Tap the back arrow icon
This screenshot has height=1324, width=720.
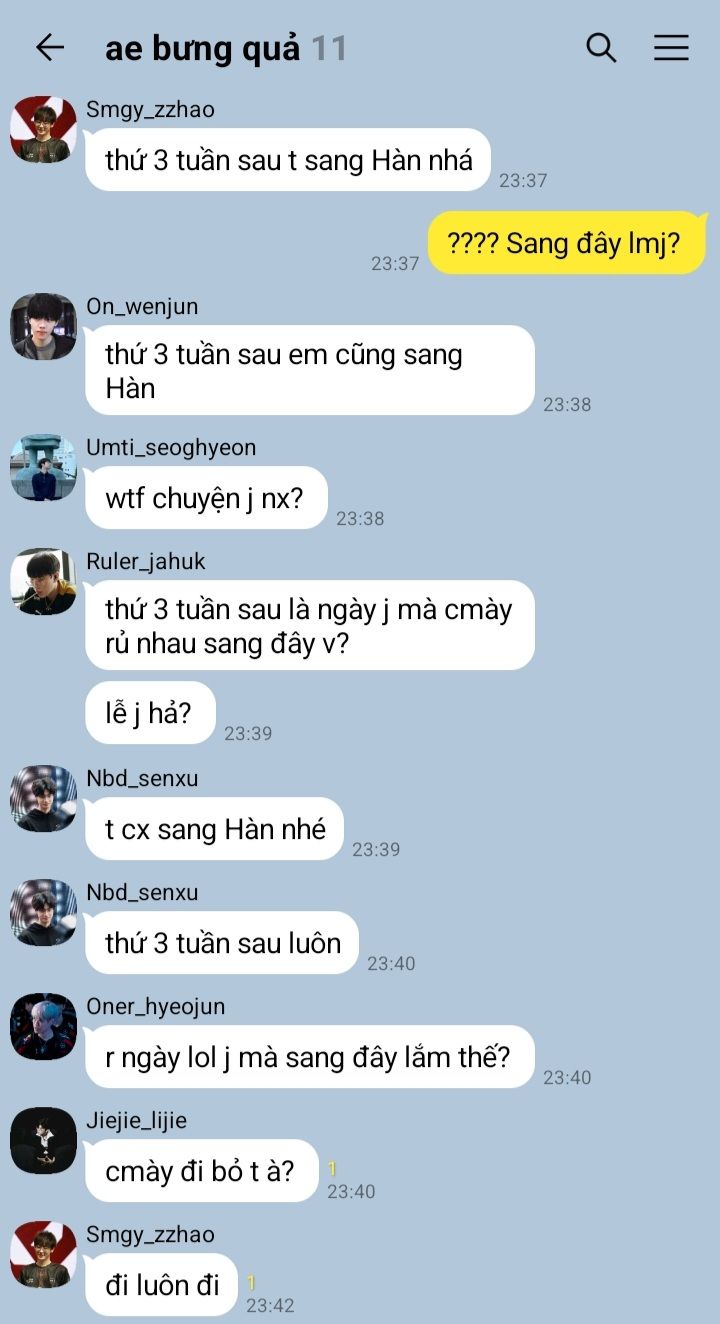[49, 47]
